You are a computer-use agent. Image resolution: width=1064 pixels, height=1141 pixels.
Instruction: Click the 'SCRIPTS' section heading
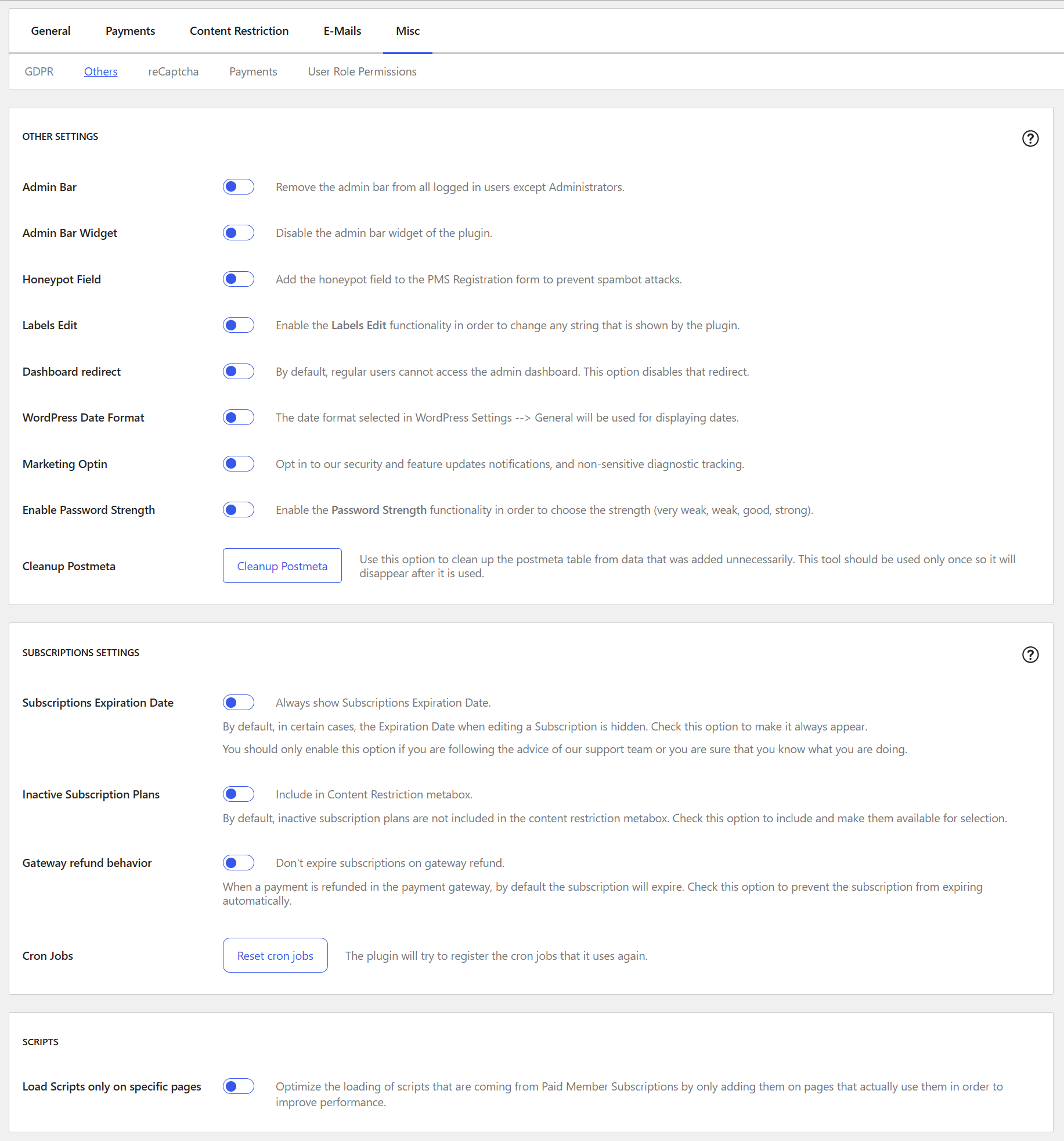pos(41,1042)
